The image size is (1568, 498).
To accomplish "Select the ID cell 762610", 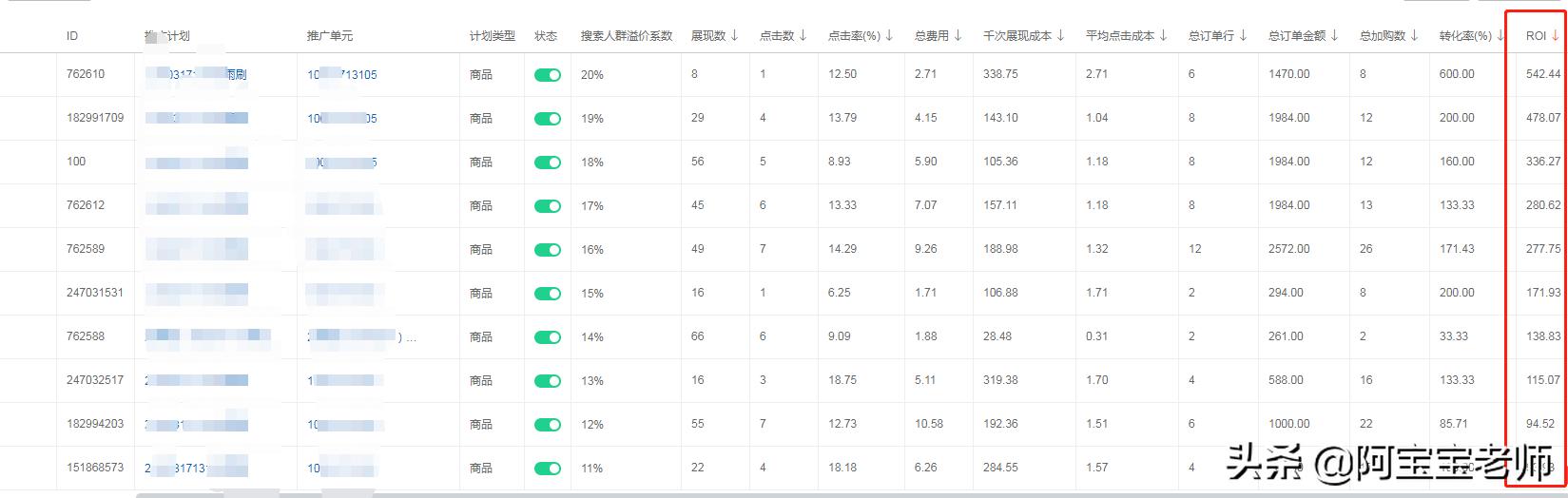I will (86, 74).
